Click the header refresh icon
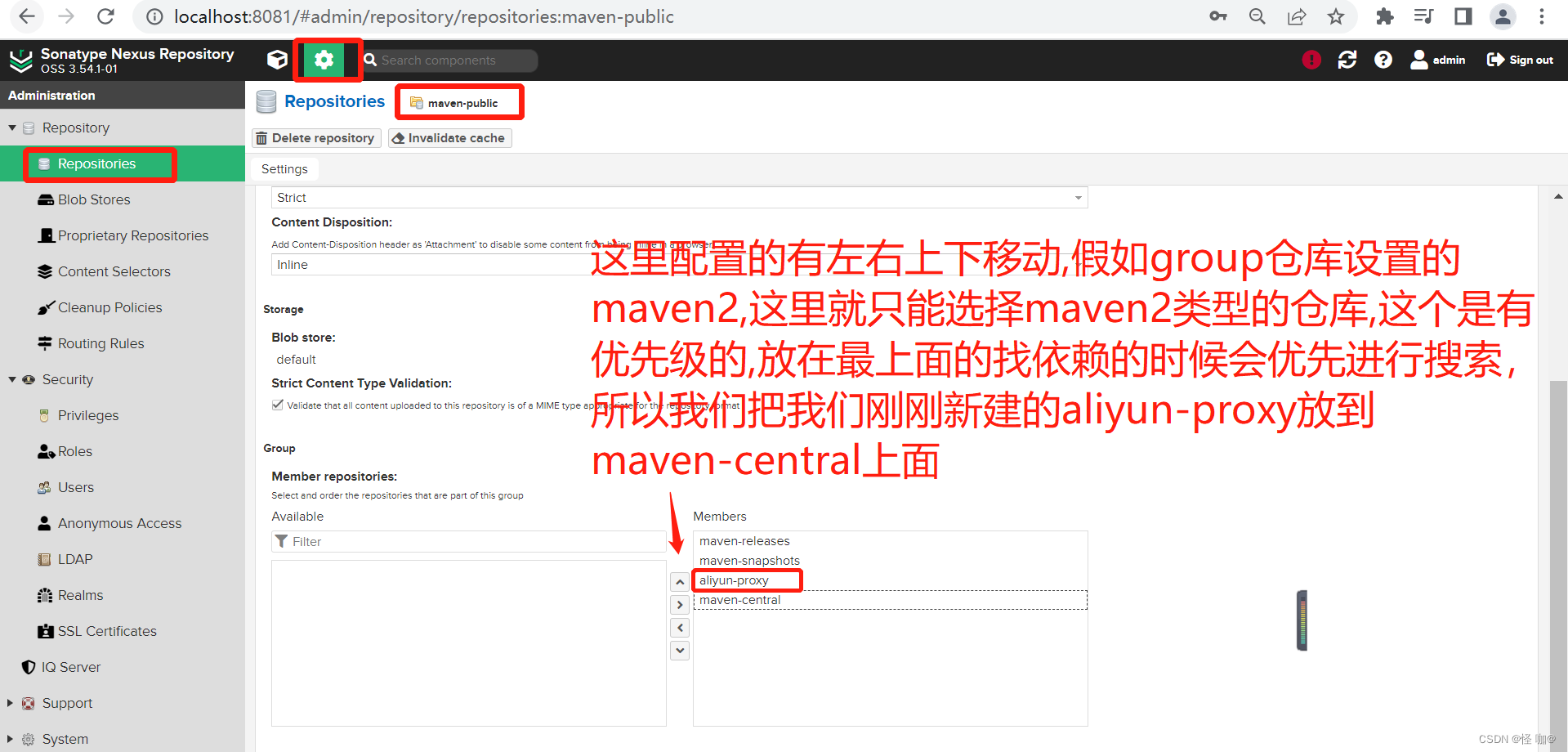 (x=1347, y=60)
